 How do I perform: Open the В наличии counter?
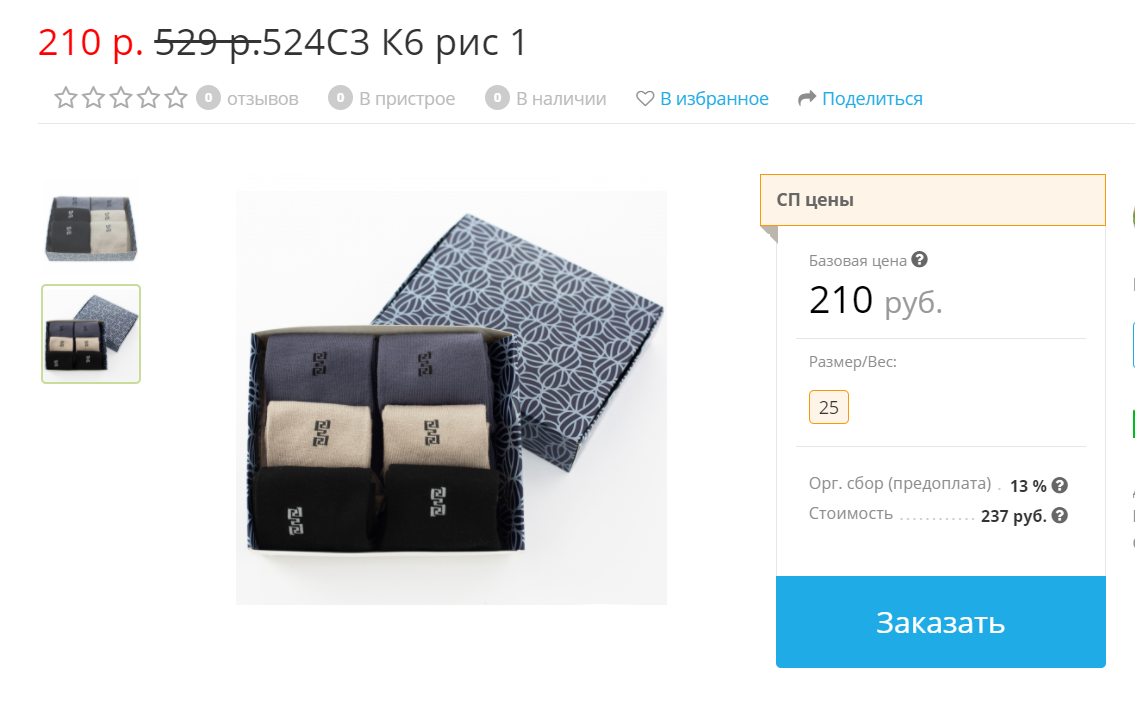coord(546,98)
